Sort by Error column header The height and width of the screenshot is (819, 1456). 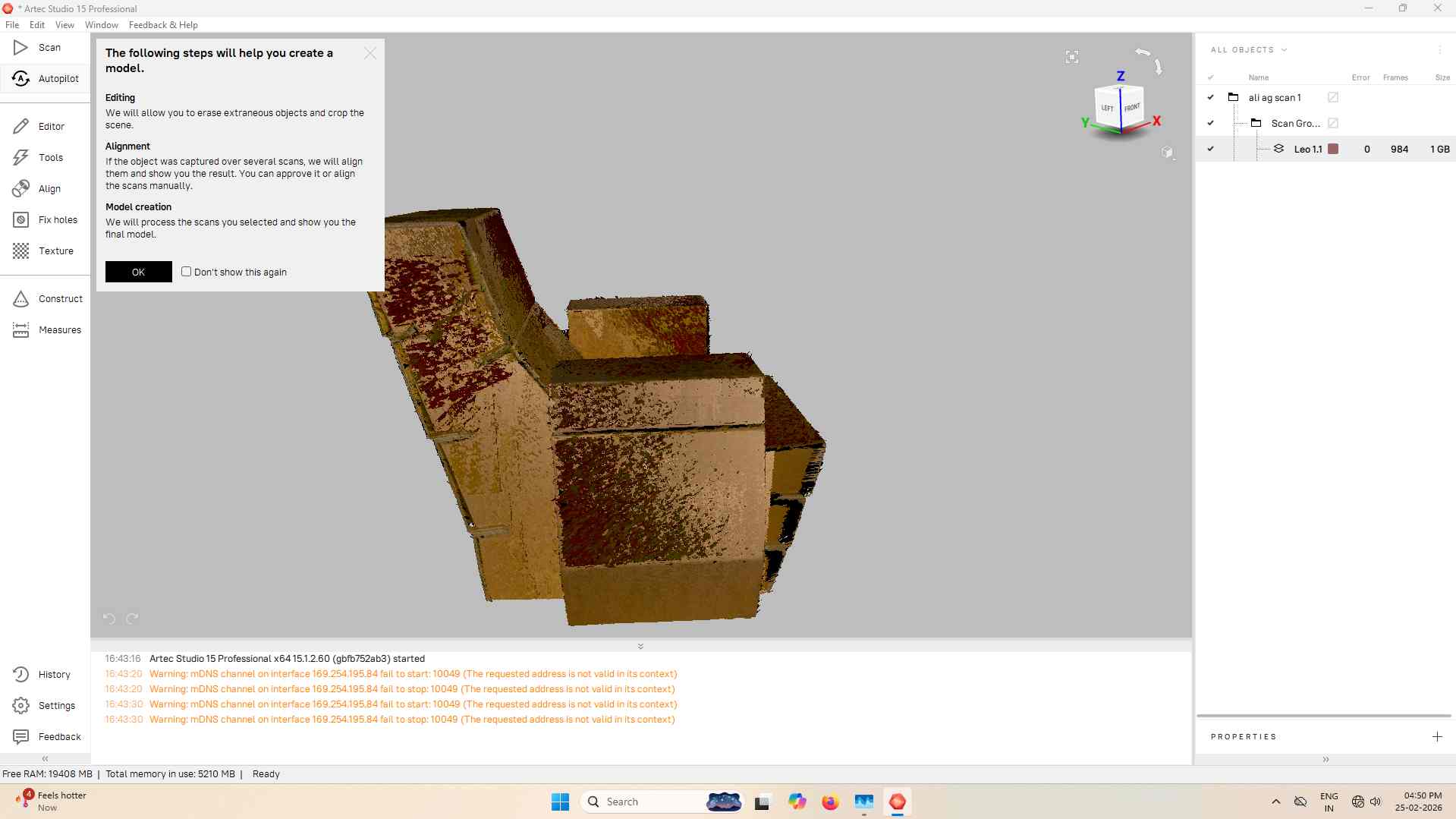coord(1360,77)
